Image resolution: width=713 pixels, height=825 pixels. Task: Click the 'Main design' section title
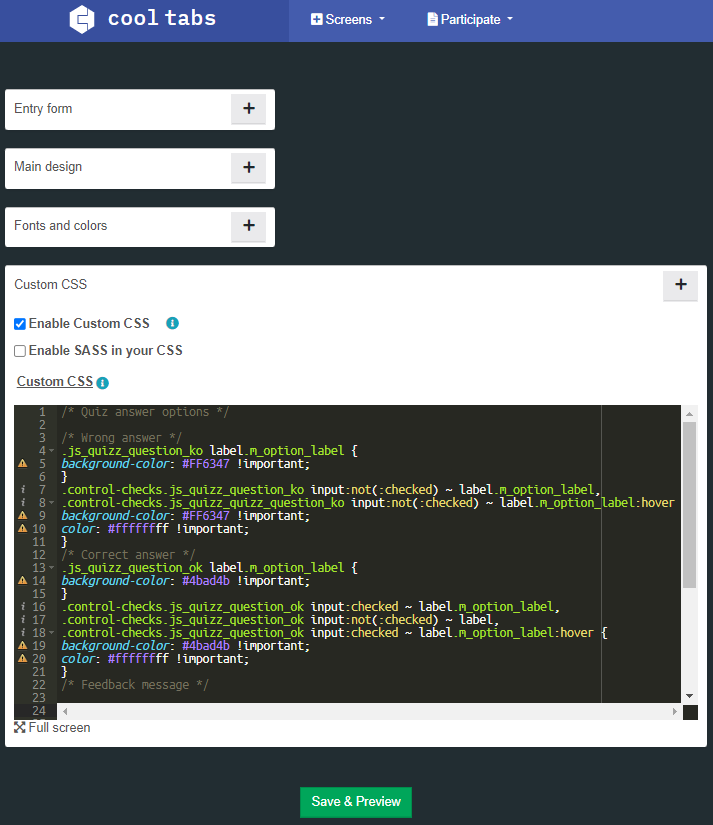(x=48, y=167)
